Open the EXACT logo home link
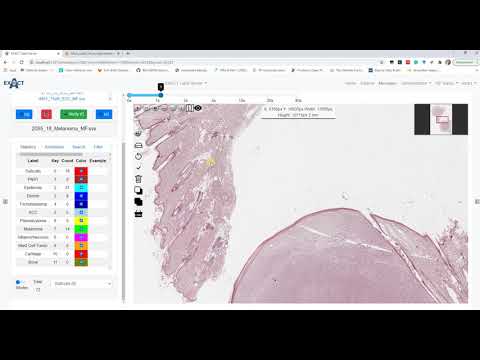 (14, 83)
